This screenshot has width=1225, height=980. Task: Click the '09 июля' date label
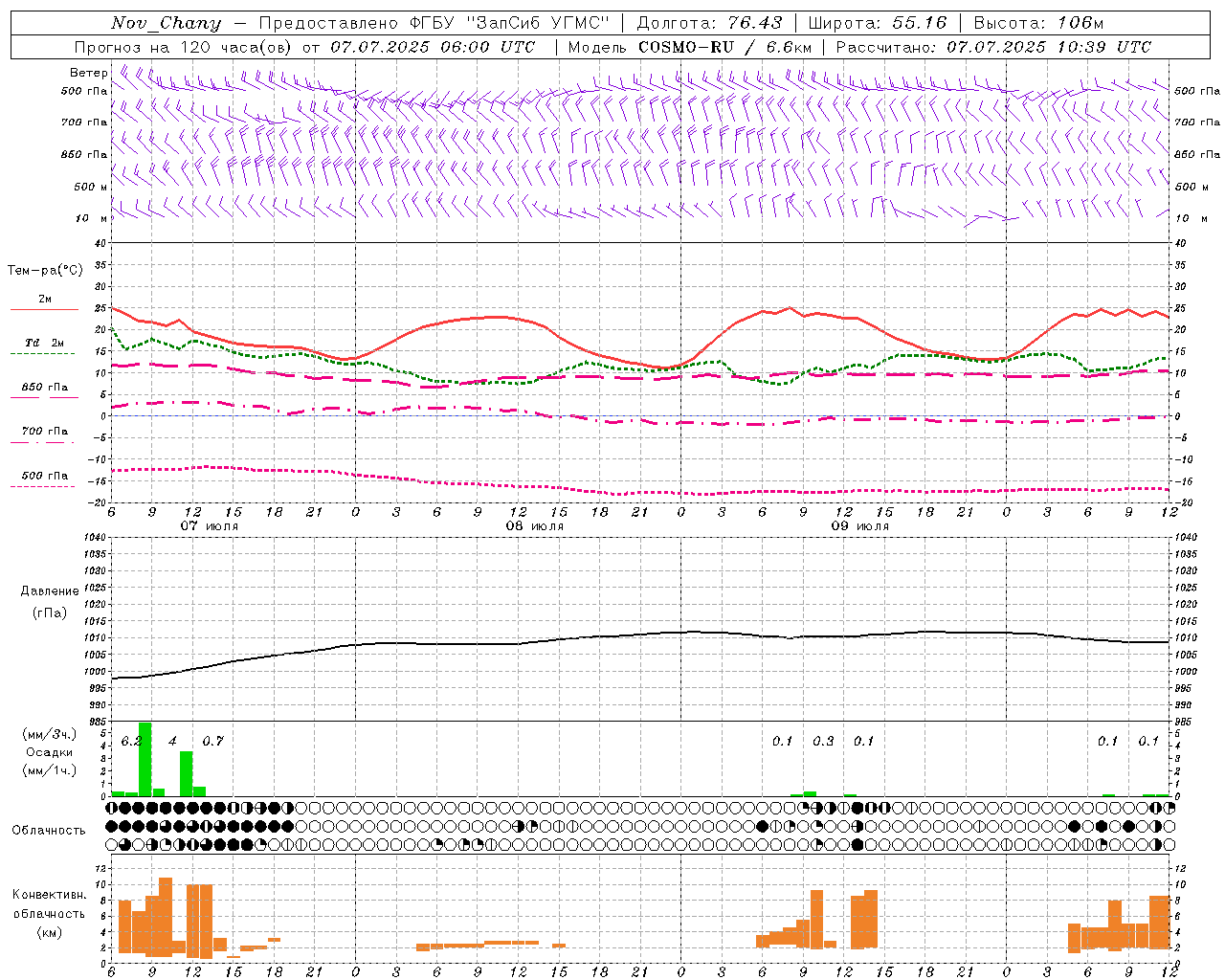coord(860,526)
